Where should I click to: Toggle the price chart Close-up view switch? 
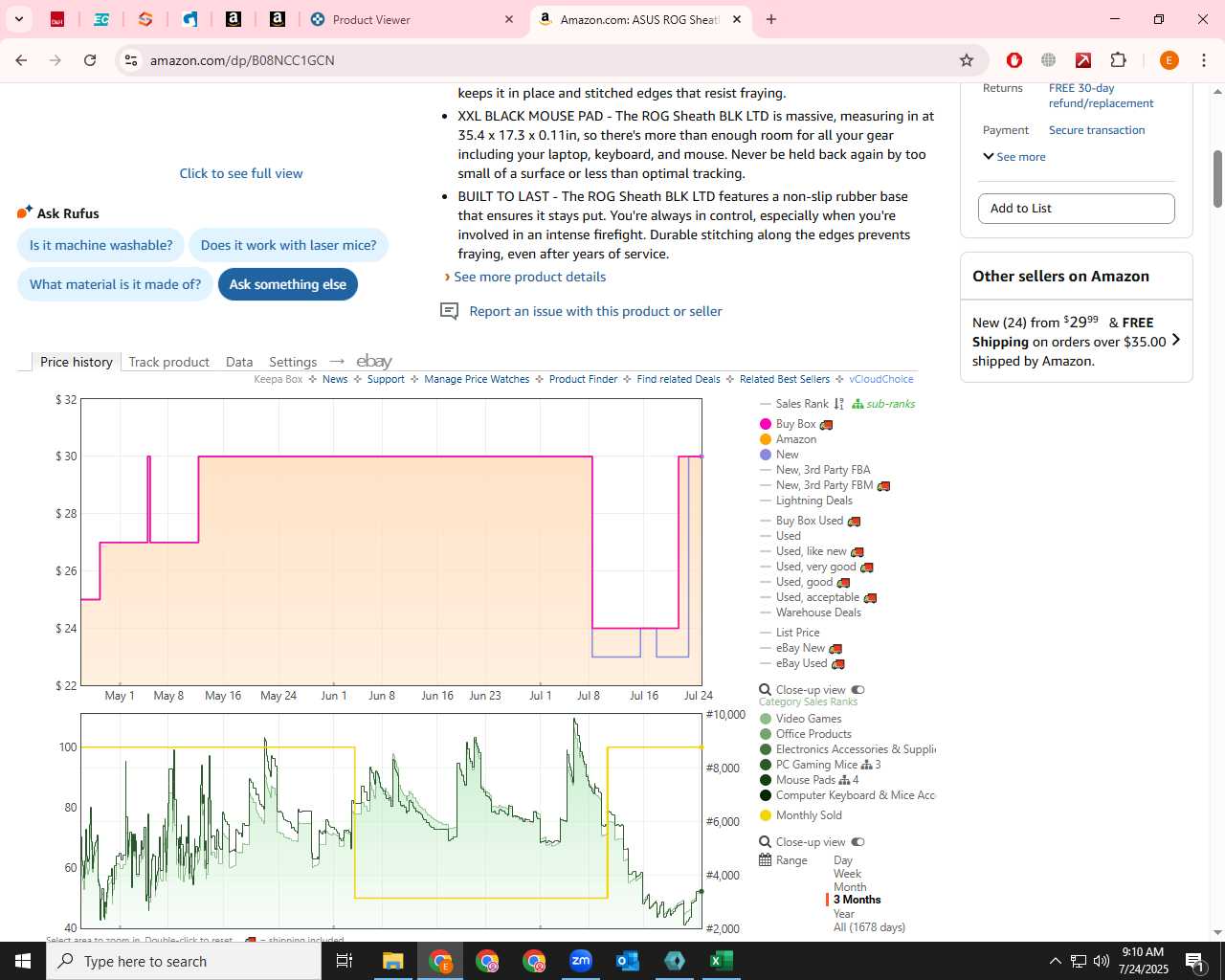click(857, 690)
